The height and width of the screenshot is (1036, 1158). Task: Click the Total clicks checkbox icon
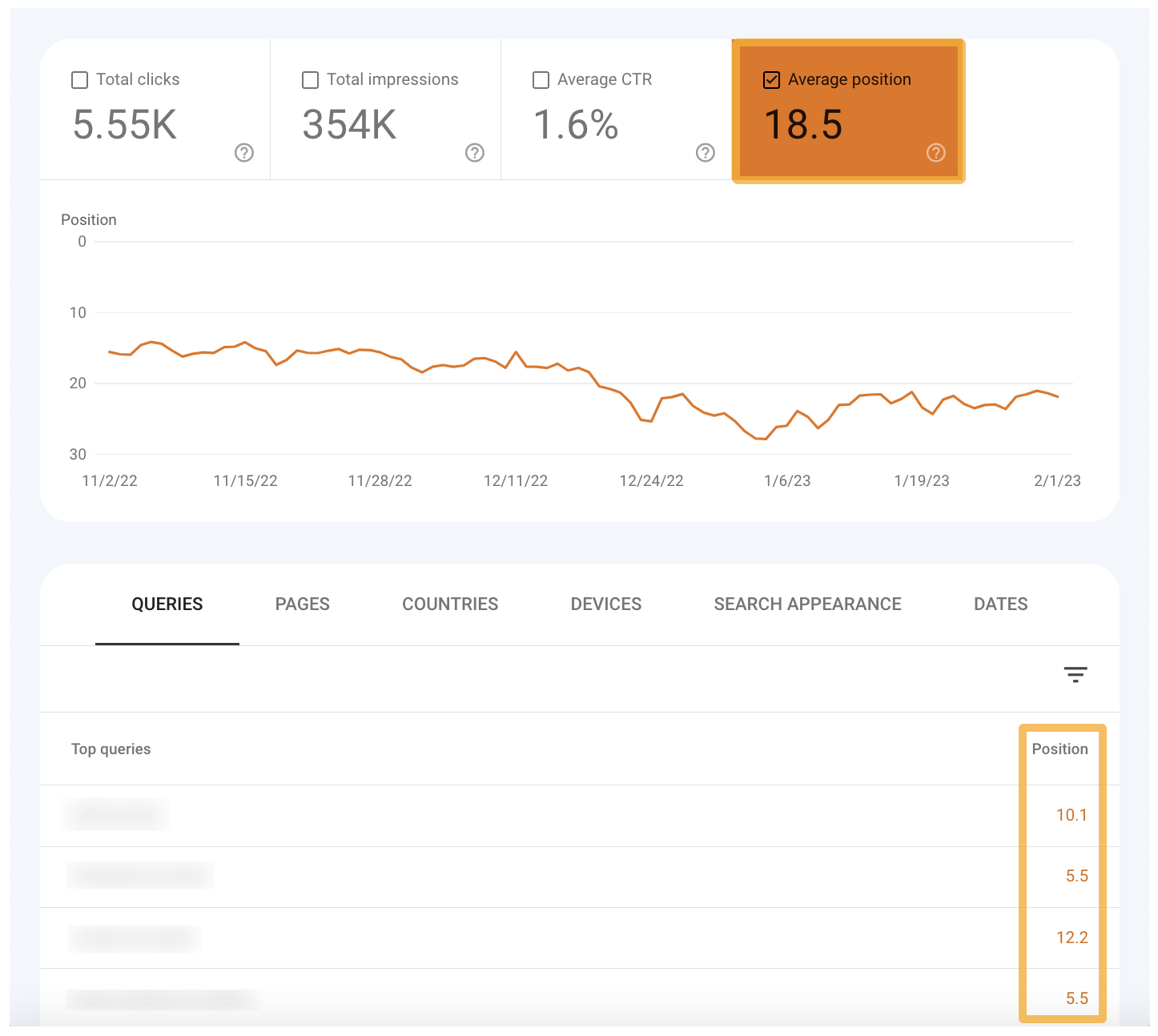pos(78,79)
